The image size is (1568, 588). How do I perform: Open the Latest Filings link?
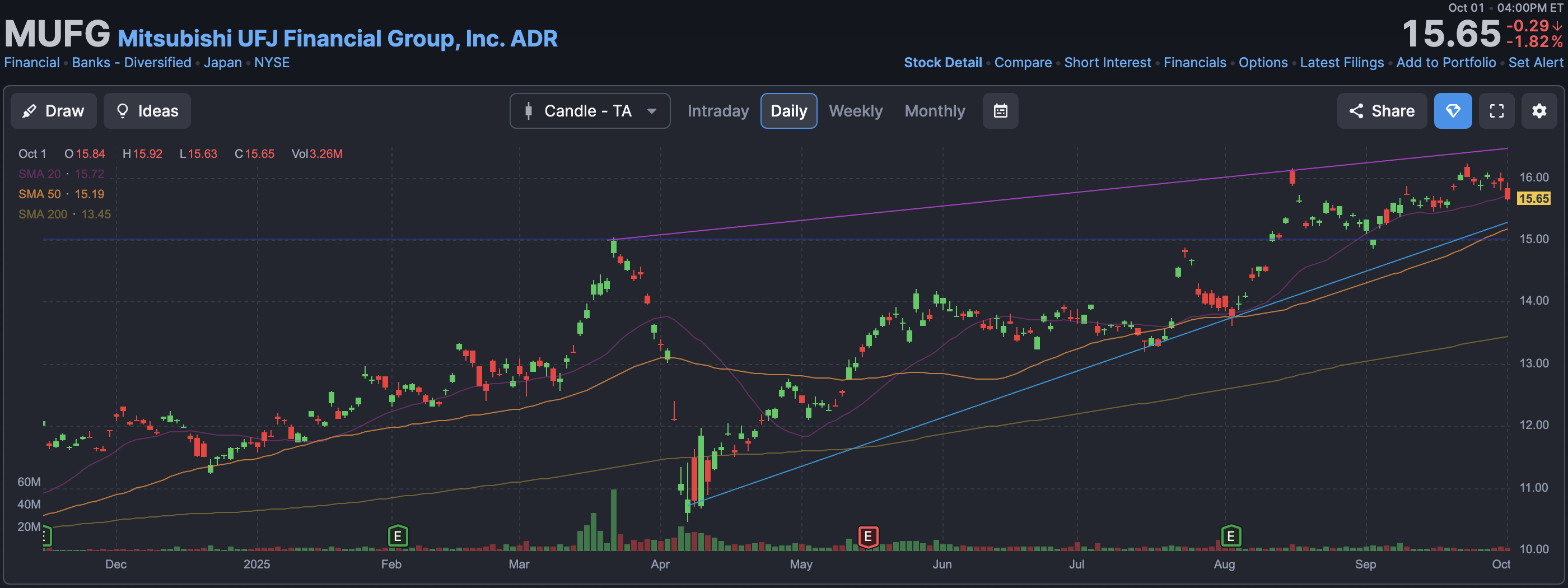1342,63
